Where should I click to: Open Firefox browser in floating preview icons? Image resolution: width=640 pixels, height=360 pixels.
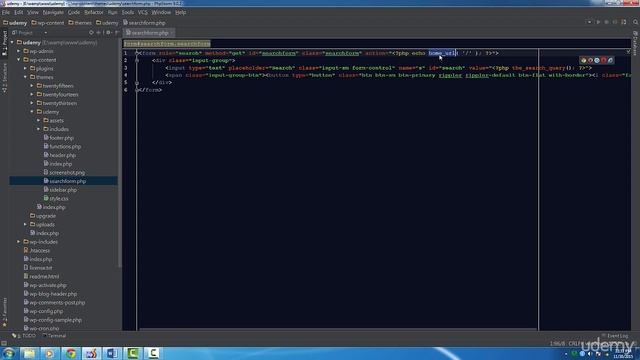tap(590, 60)
